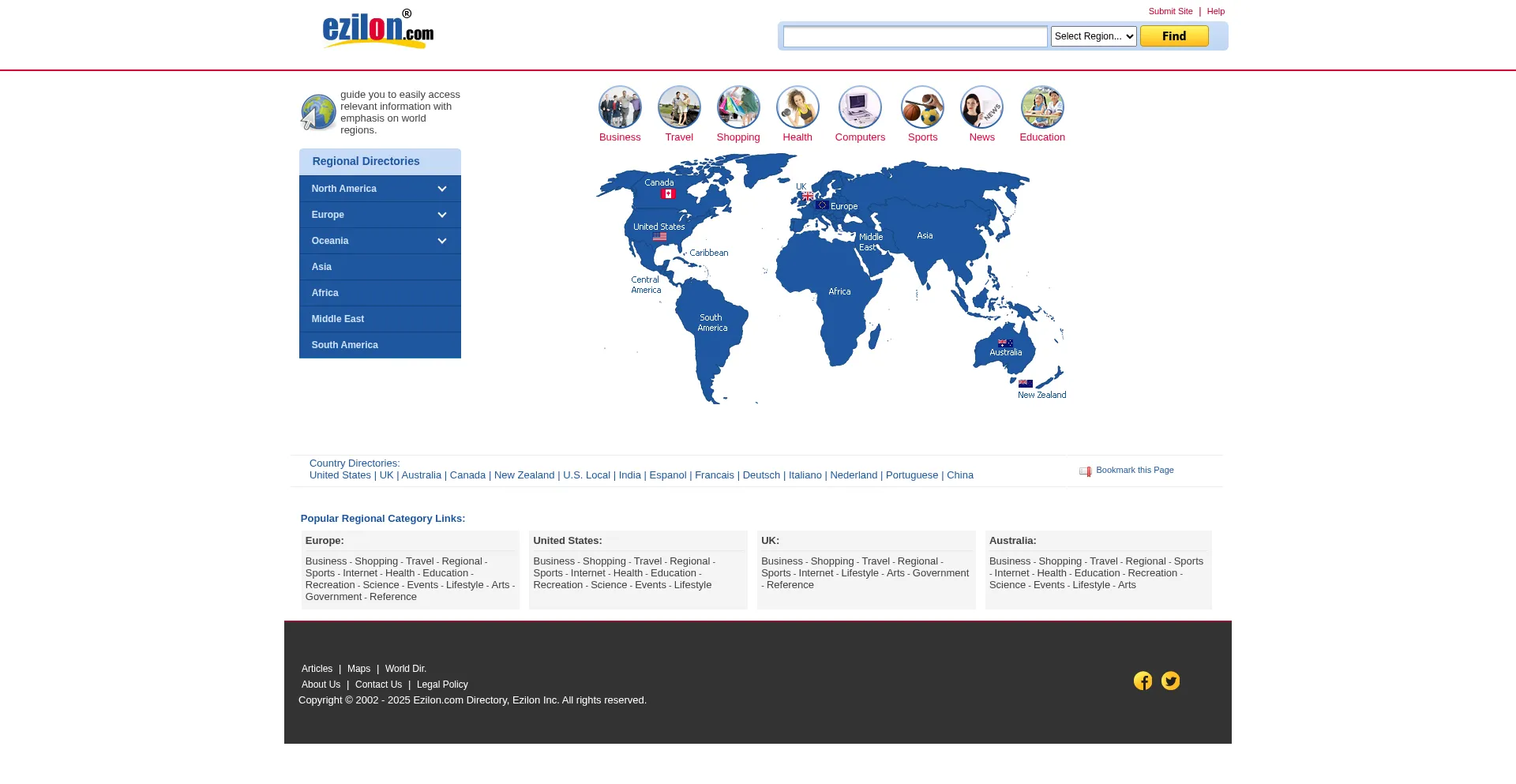Open the Facebook icon in footer
The image size is (1516, 784).
[x=1143, y=681]
